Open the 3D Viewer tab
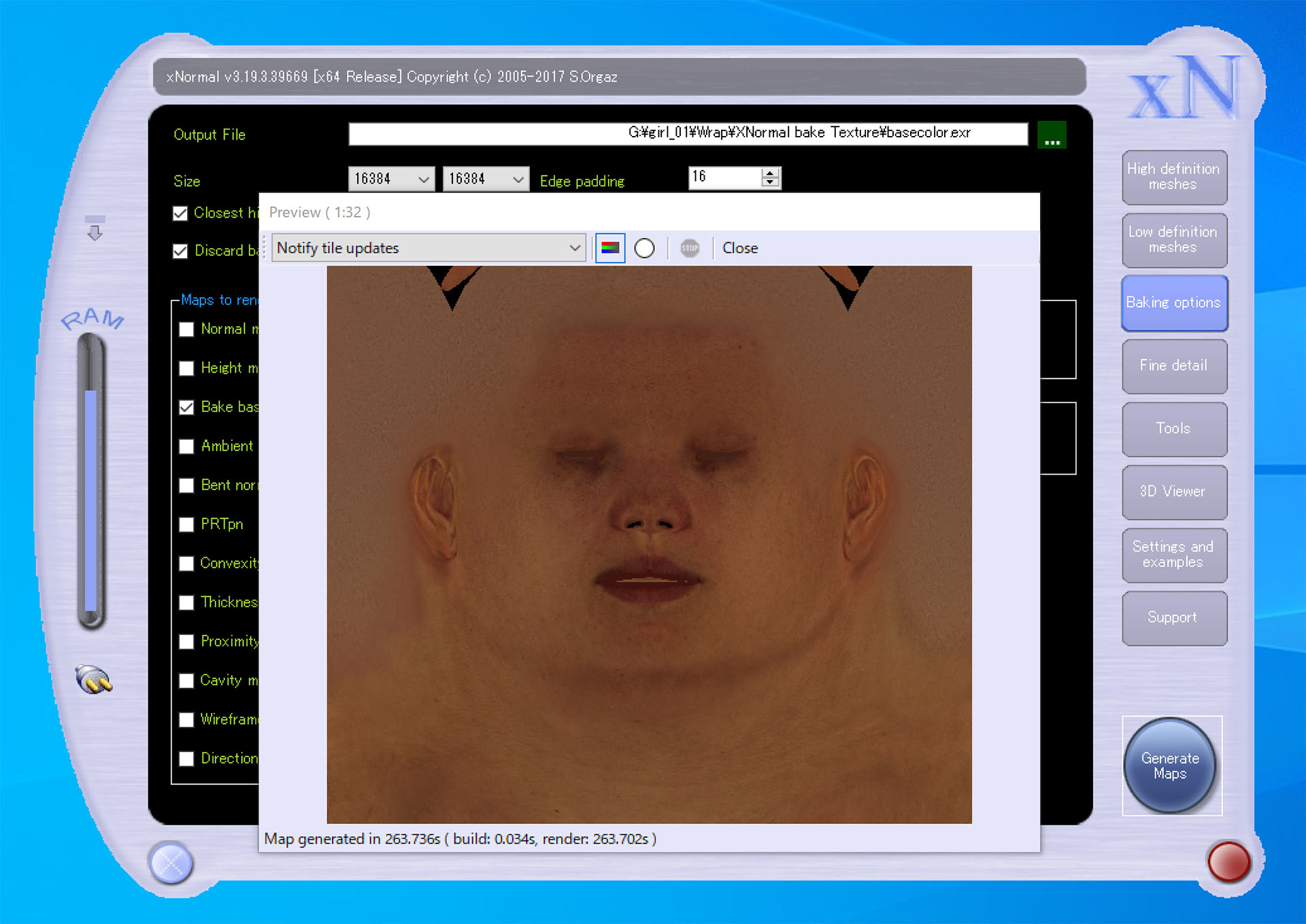 [x=1174, y=492]
